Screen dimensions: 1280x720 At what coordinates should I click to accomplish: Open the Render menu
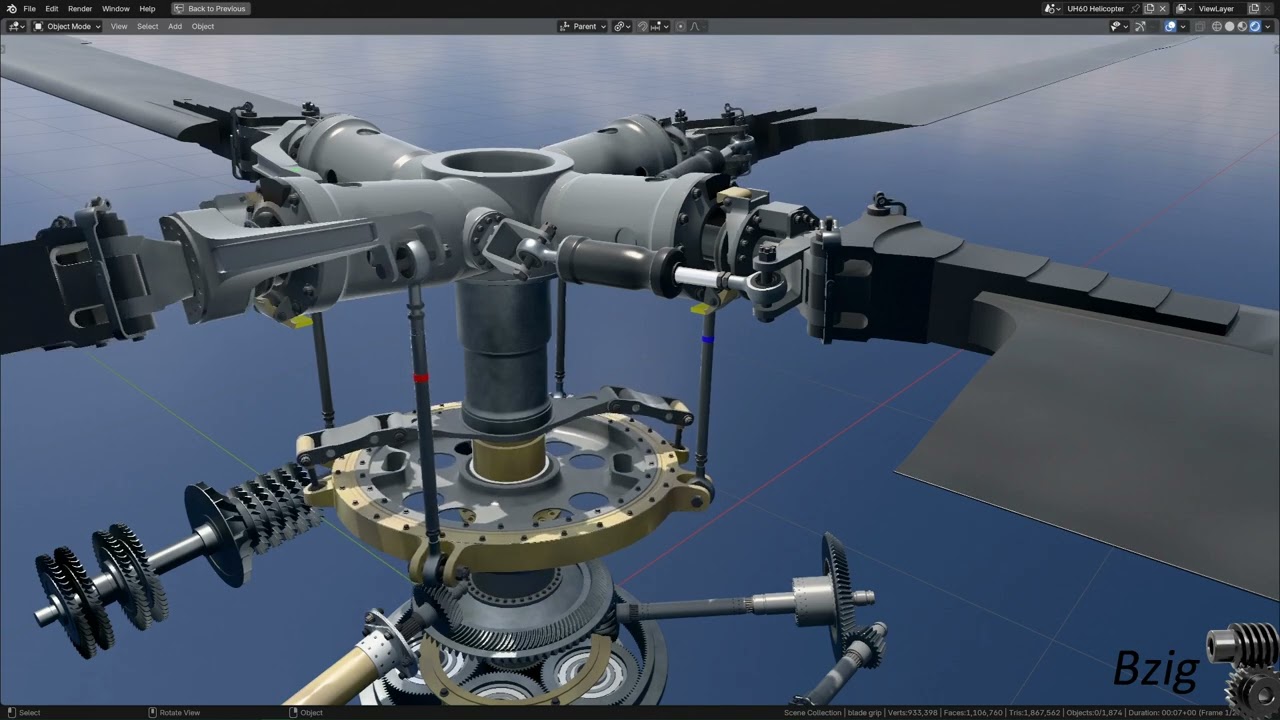coord(80,8)
